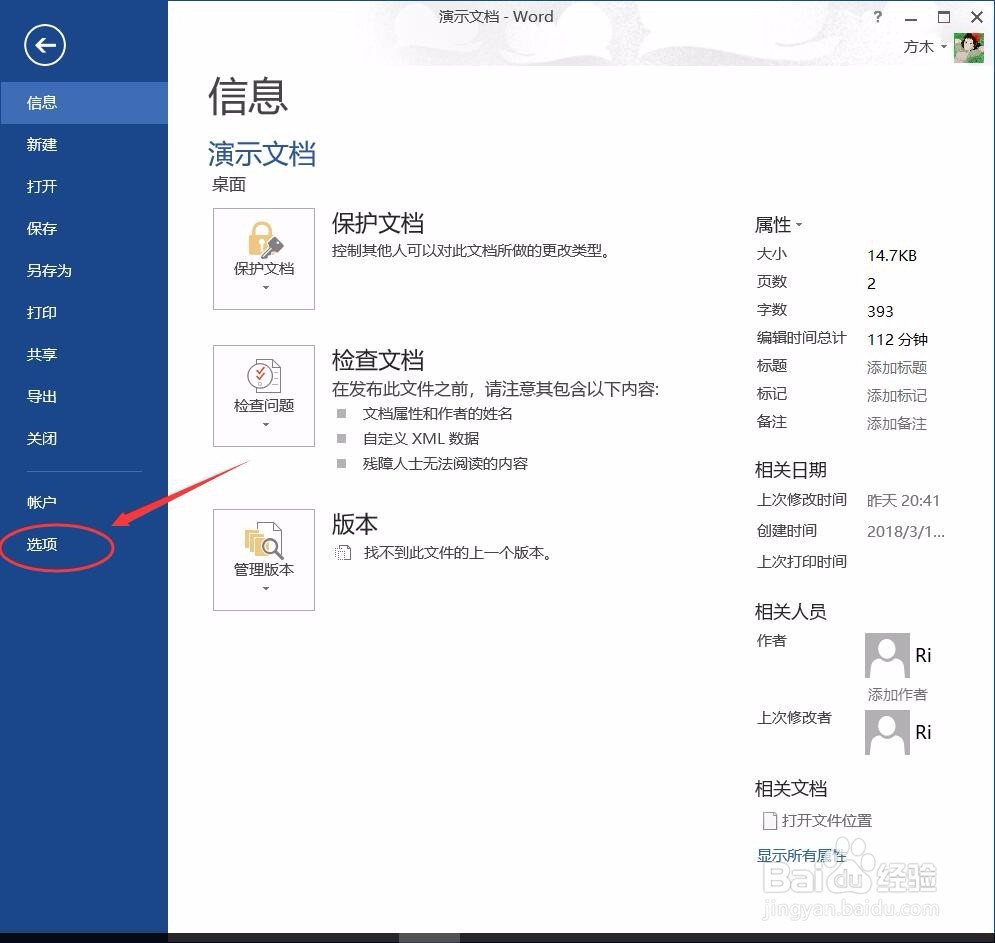
Task: Click 添加作者 to add an author
Action: pos(897,694)
